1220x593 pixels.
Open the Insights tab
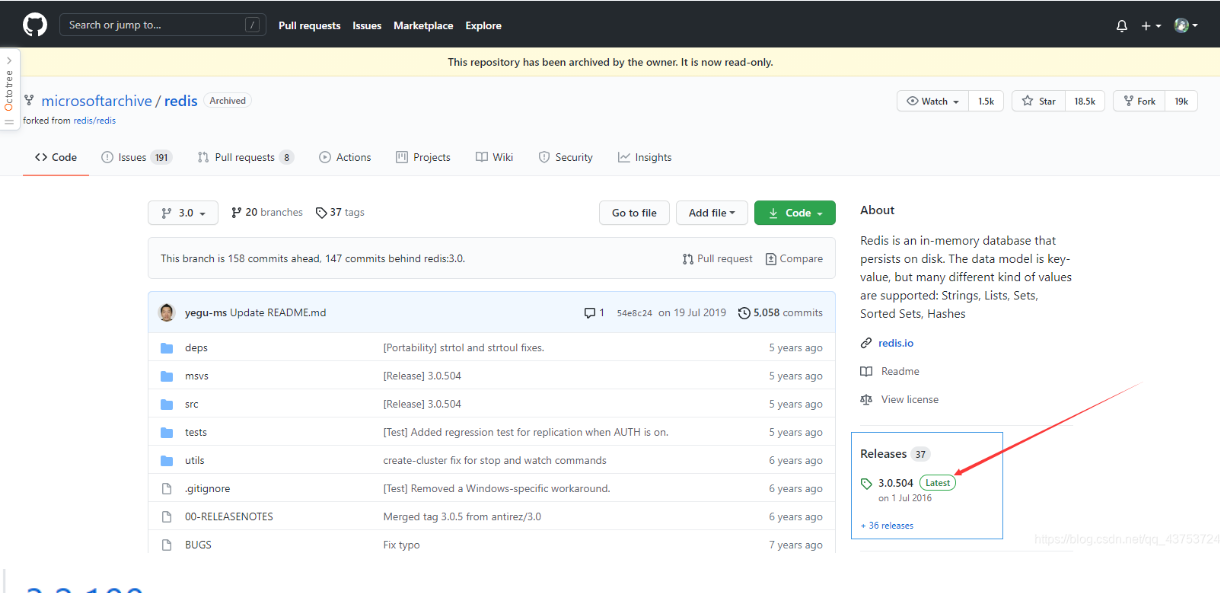tap(645, 157)
